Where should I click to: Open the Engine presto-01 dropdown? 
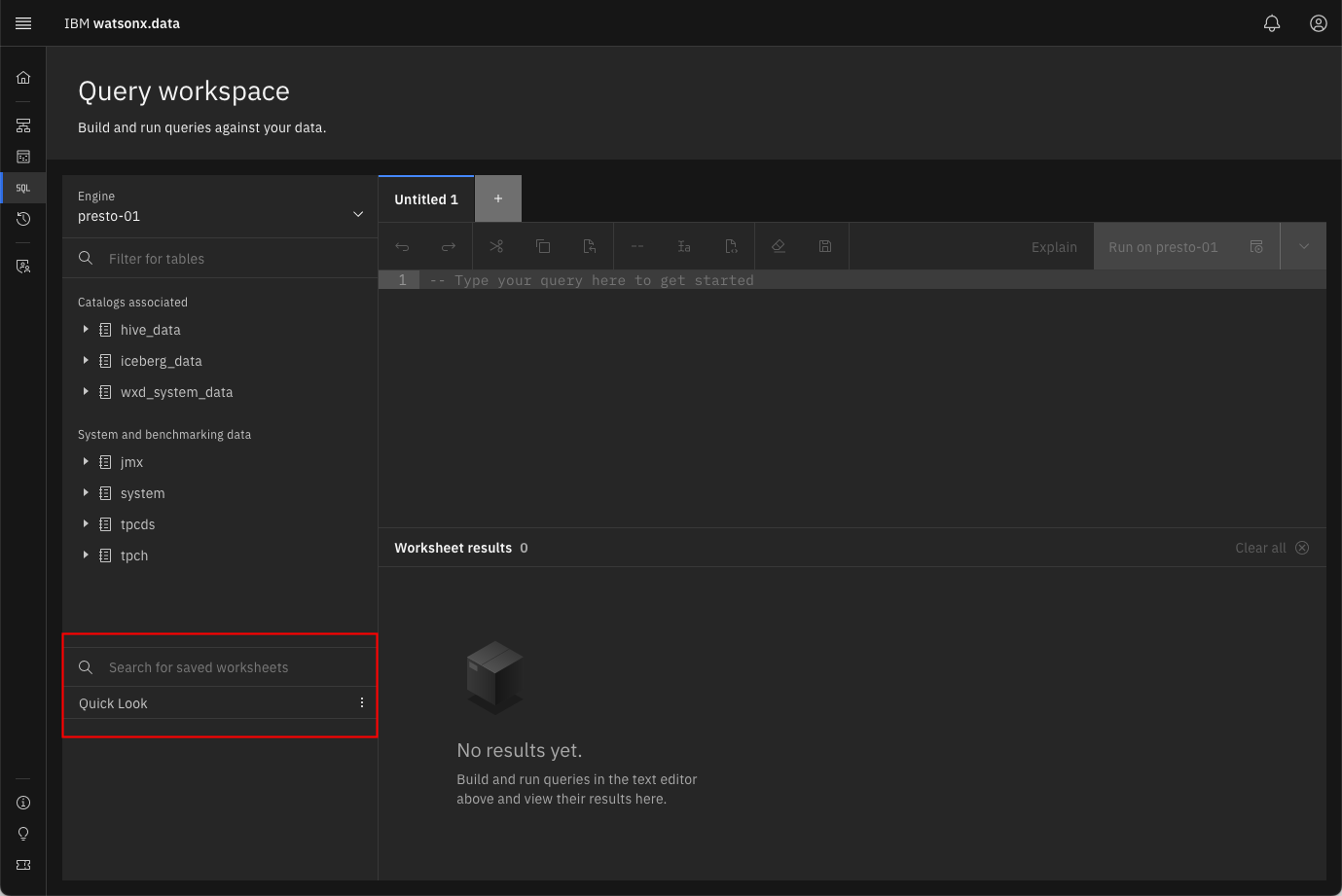[220, 207]
